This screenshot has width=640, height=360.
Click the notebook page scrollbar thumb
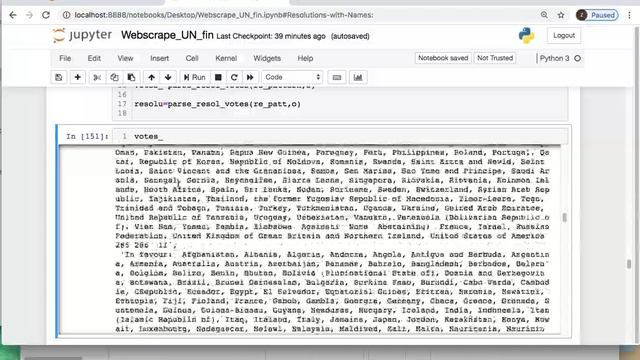pos(629,264)
